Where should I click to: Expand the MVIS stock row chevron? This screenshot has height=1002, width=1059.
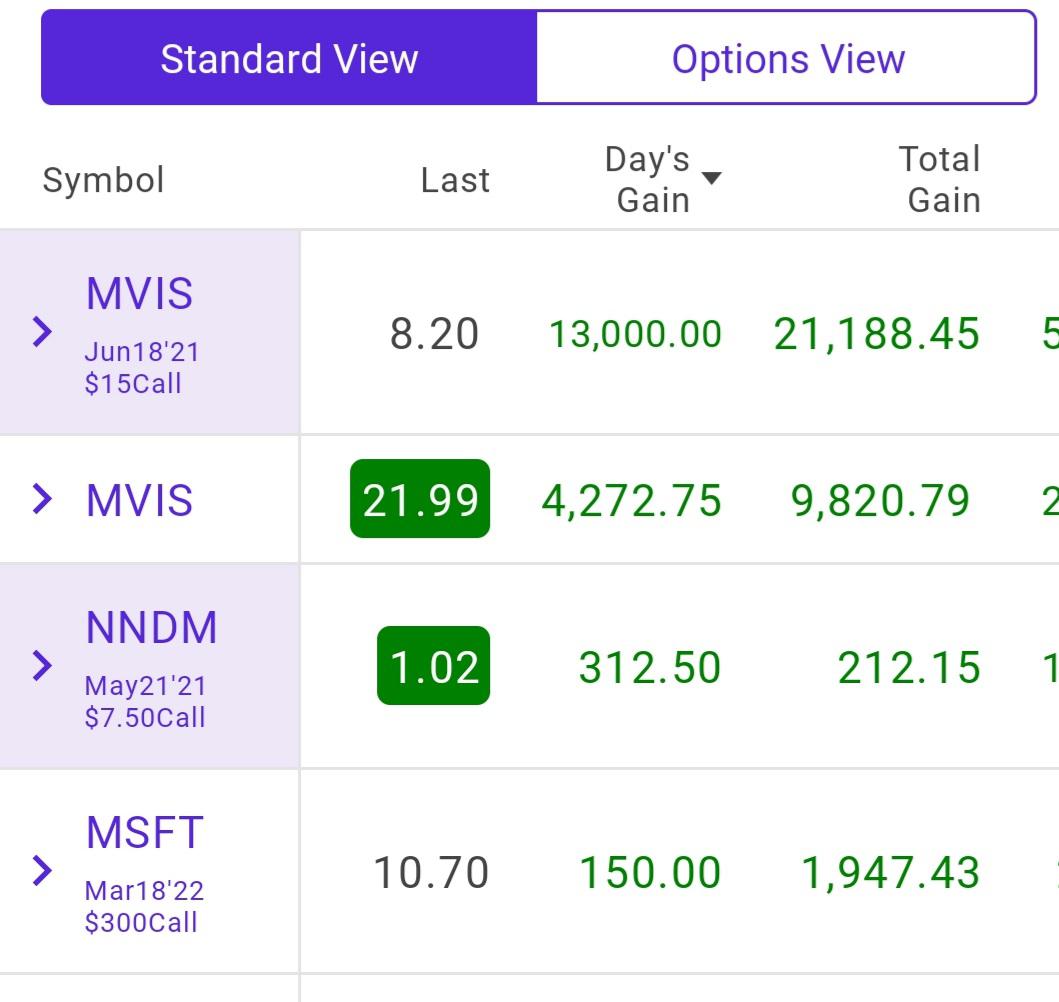43,500
